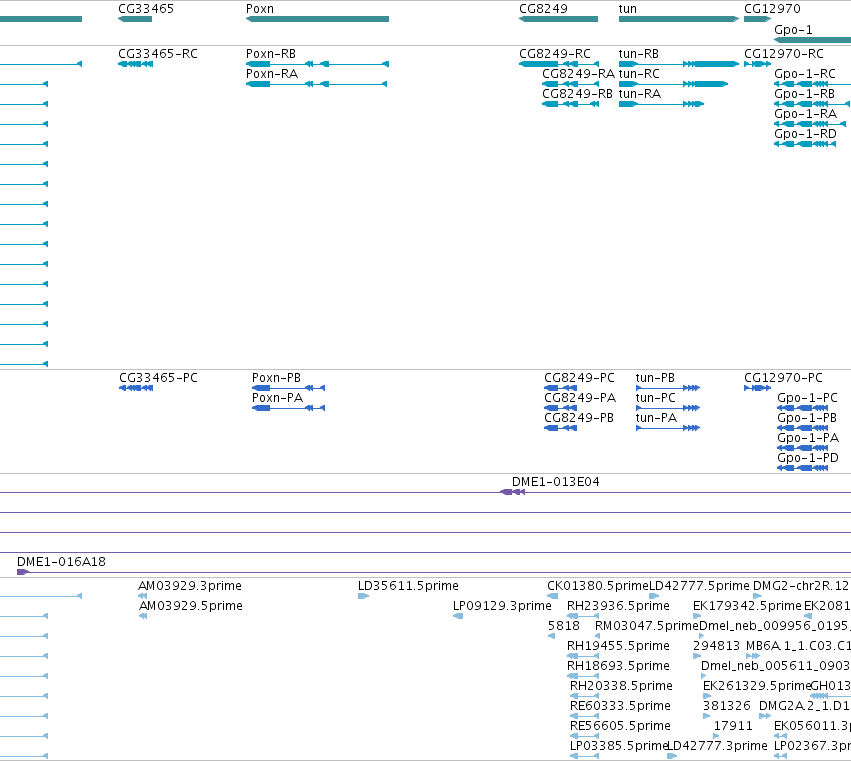Viewport: 851px width, 761px height.
Task: Select protein label CG8249-PB
Action: point(579,418)
